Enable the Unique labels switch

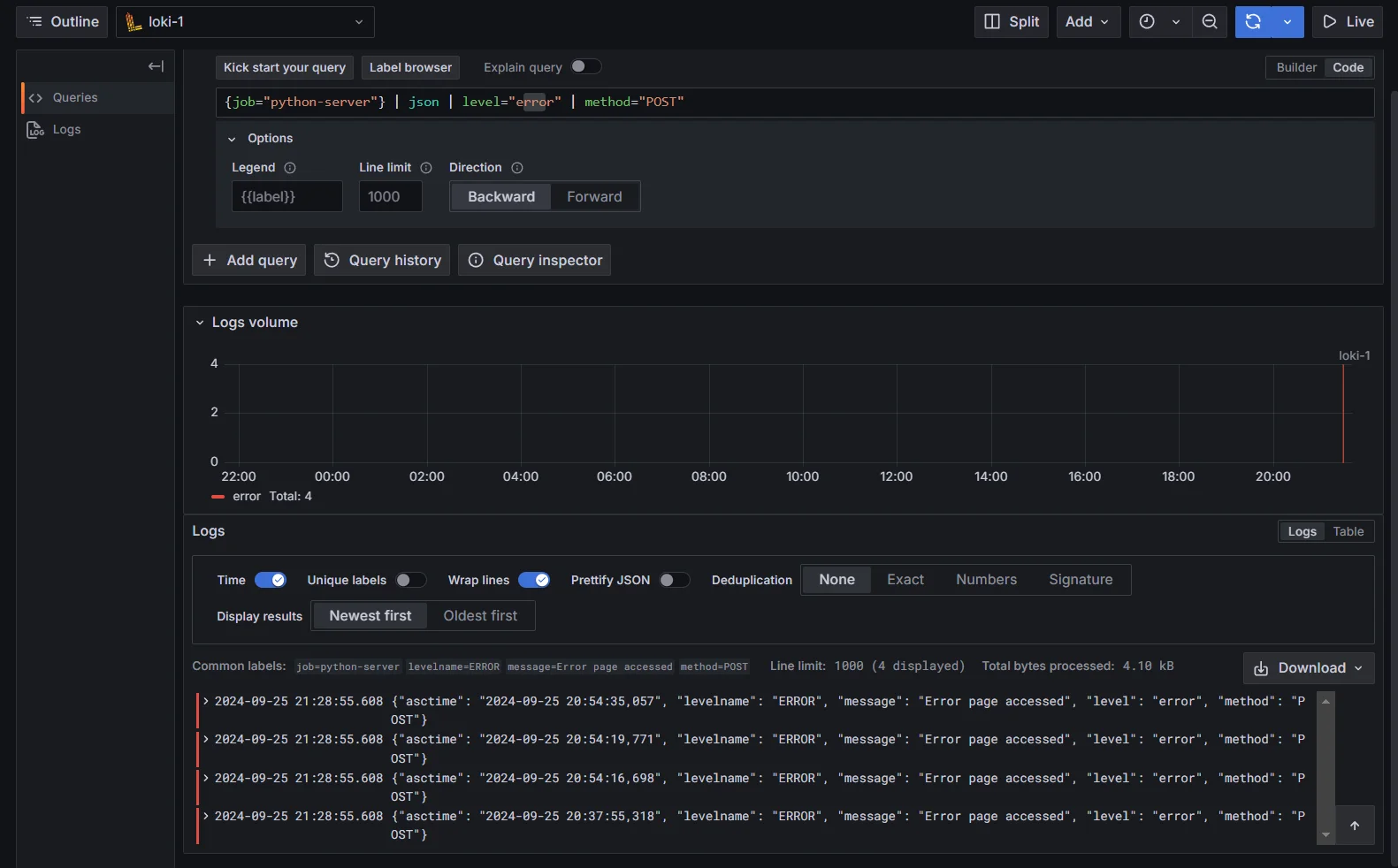(x=411, y=580)
